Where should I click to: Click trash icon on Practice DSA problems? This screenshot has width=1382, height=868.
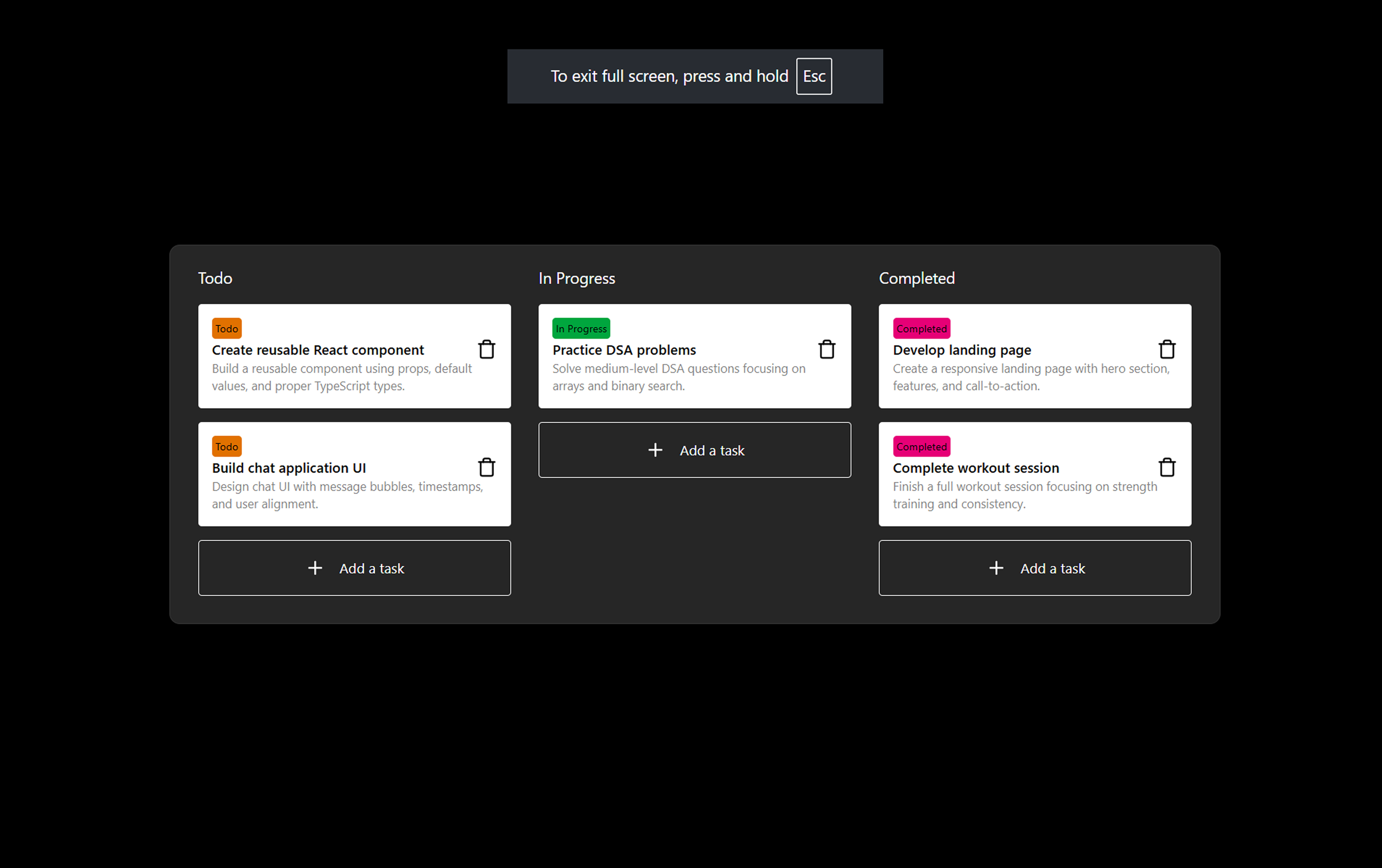(x=826, y=349)
